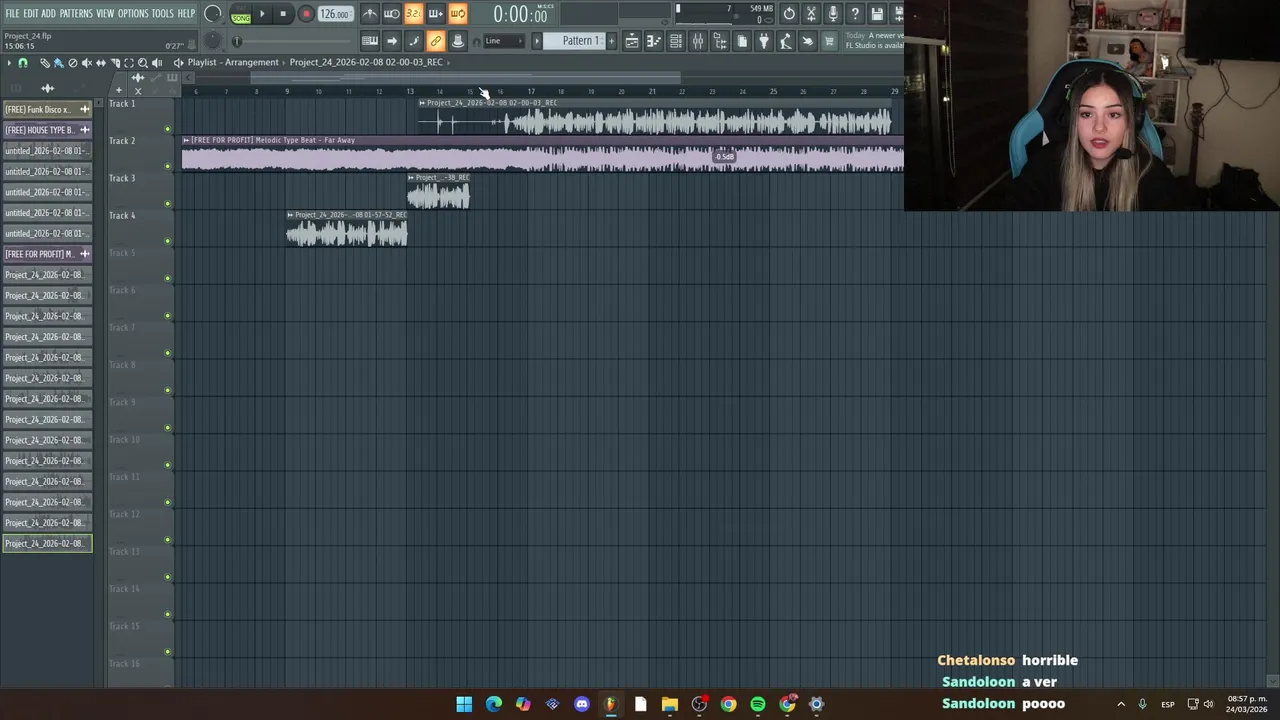Open the VIEW menu
The height and width of the screenshot is (720, 1280).
[x=105, y=13]
